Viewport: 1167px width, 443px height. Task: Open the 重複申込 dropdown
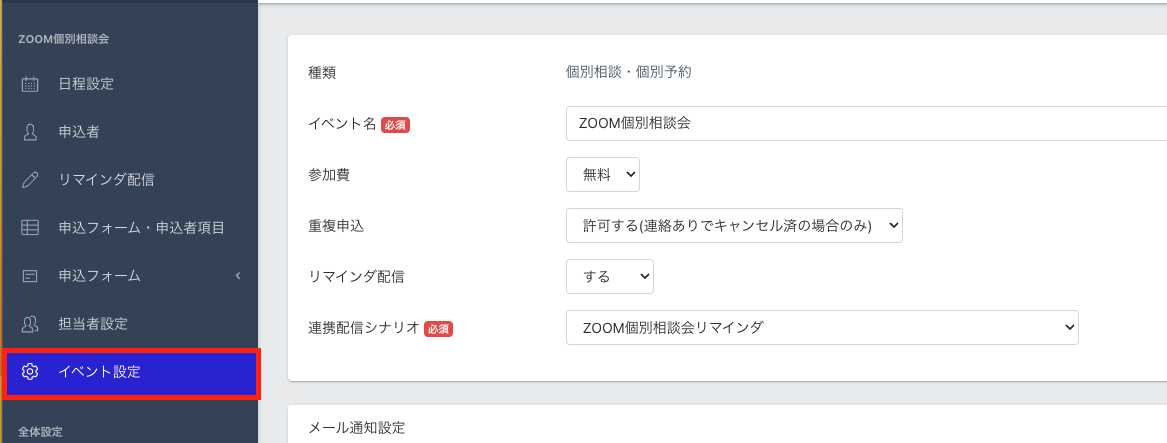point(734,225)
